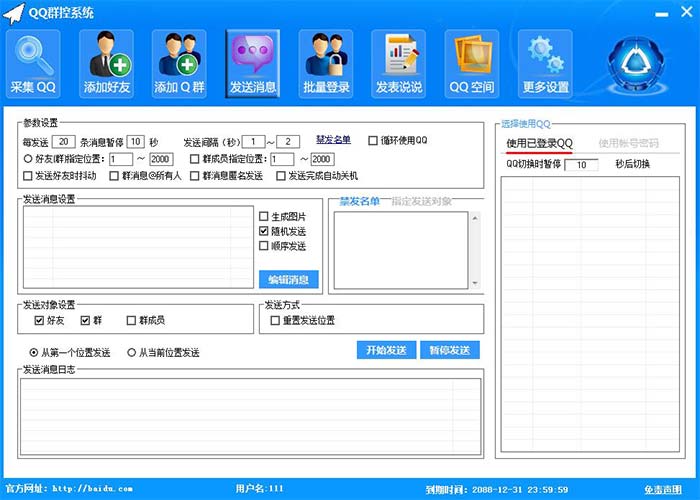Click 好友/群指定位置 start position field
Image resolution: width=700 pixels, height=500 pixels.
click(121, 159)
